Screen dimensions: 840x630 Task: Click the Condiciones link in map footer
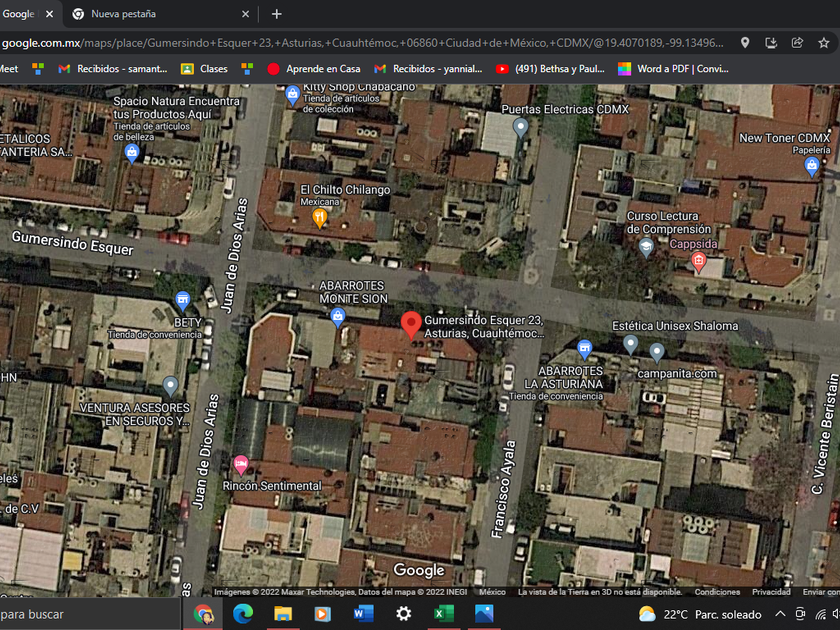pyautogui.click(x=717, y=592)
